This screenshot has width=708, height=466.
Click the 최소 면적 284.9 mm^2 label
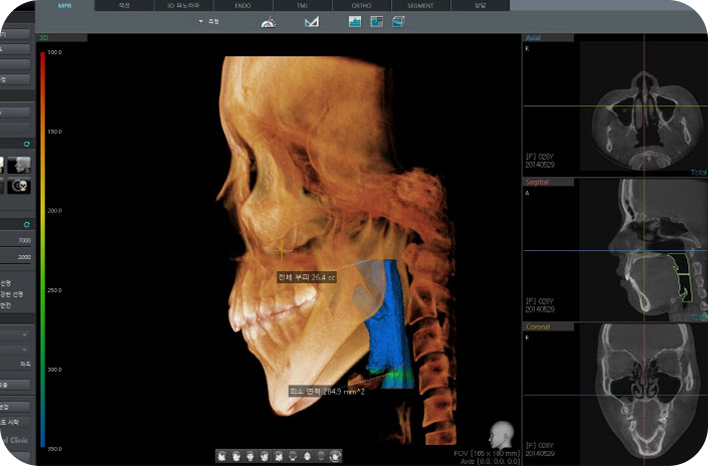(x=327, y=391)
